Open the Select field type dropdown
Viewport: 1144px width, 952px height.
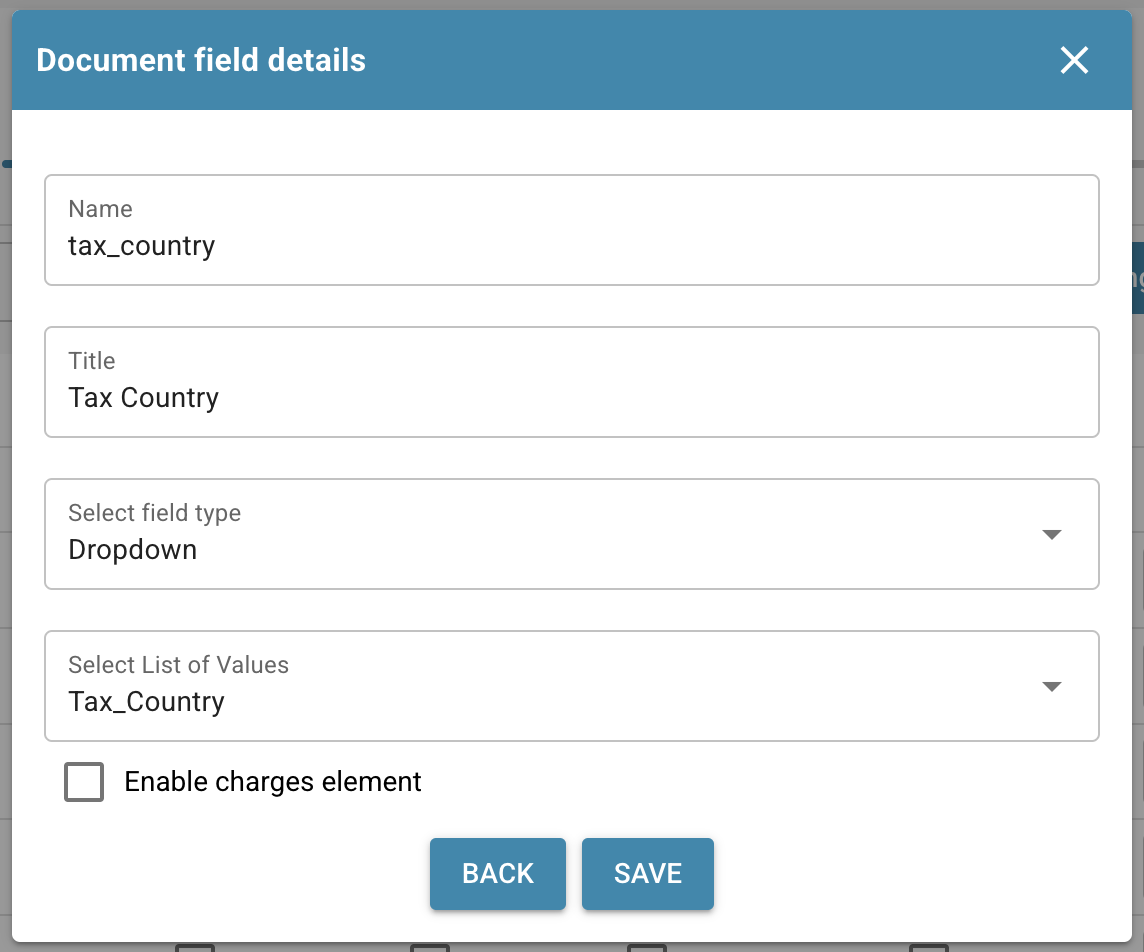tap(570, 534)
